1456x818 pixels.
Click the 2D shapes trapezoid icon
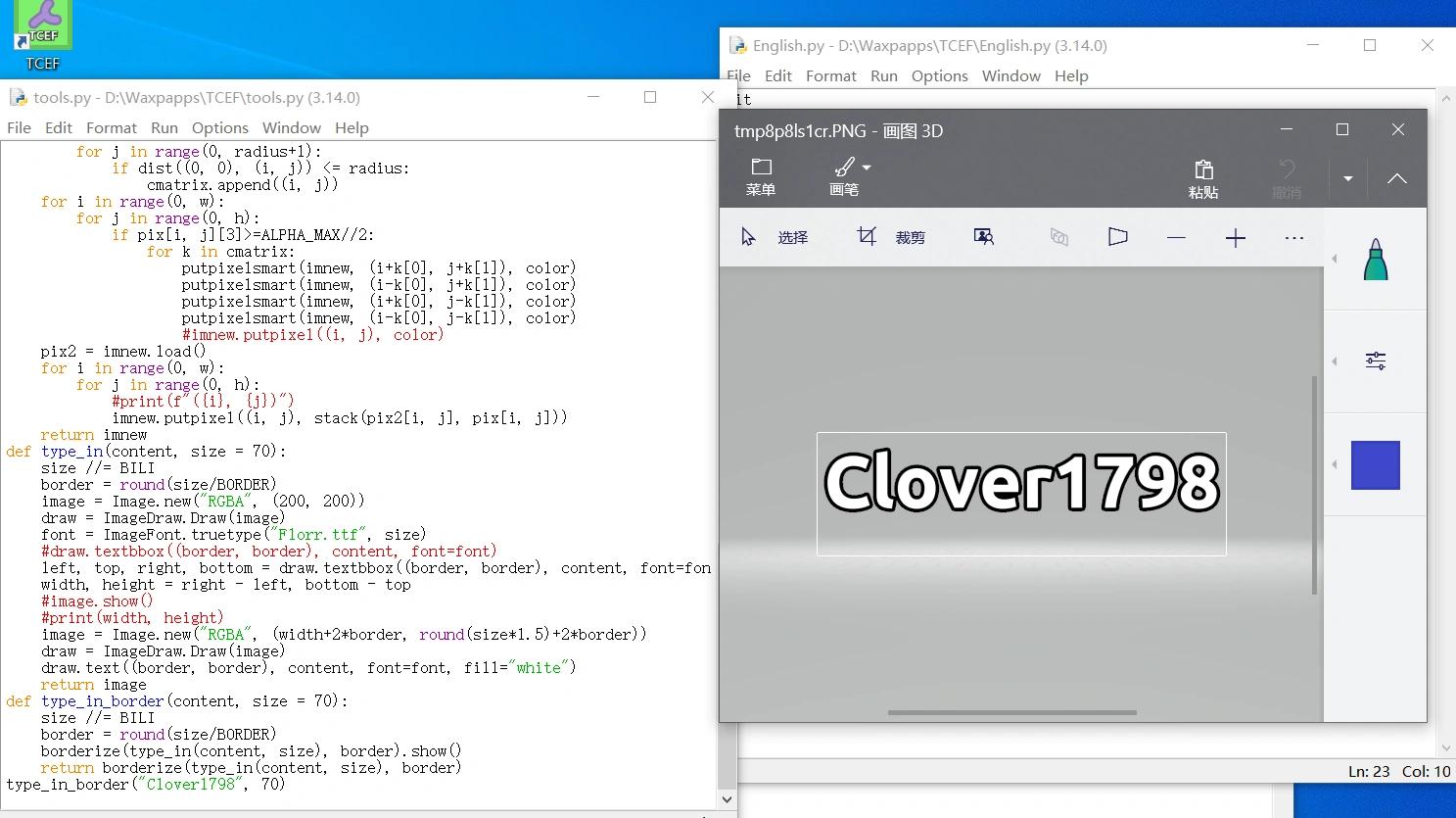coord(1117,236)
